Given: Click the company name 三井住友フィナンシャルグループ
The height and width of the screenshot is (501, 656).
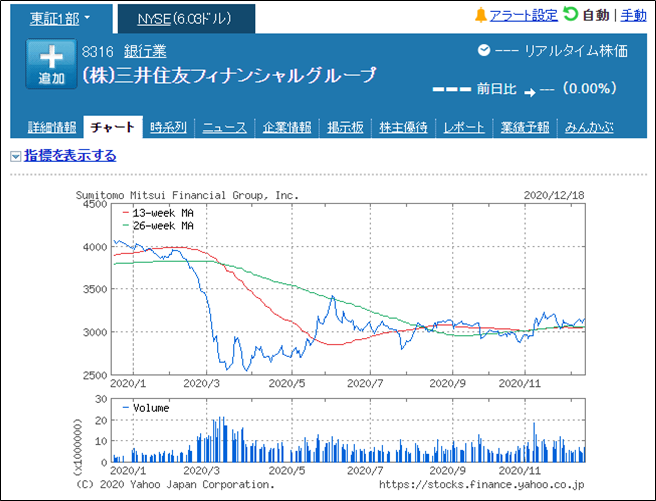Looking at the screenshot, I should [229, 76].
